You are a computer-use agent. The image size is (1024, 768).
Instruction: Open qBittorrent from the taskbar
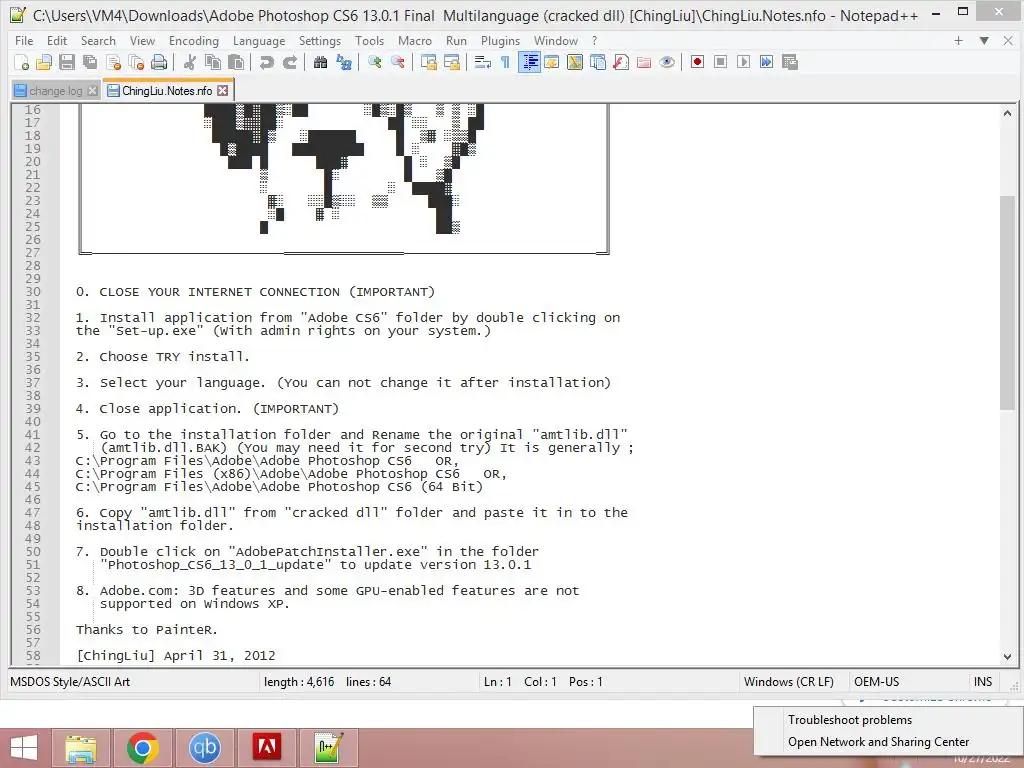[204, 748]
